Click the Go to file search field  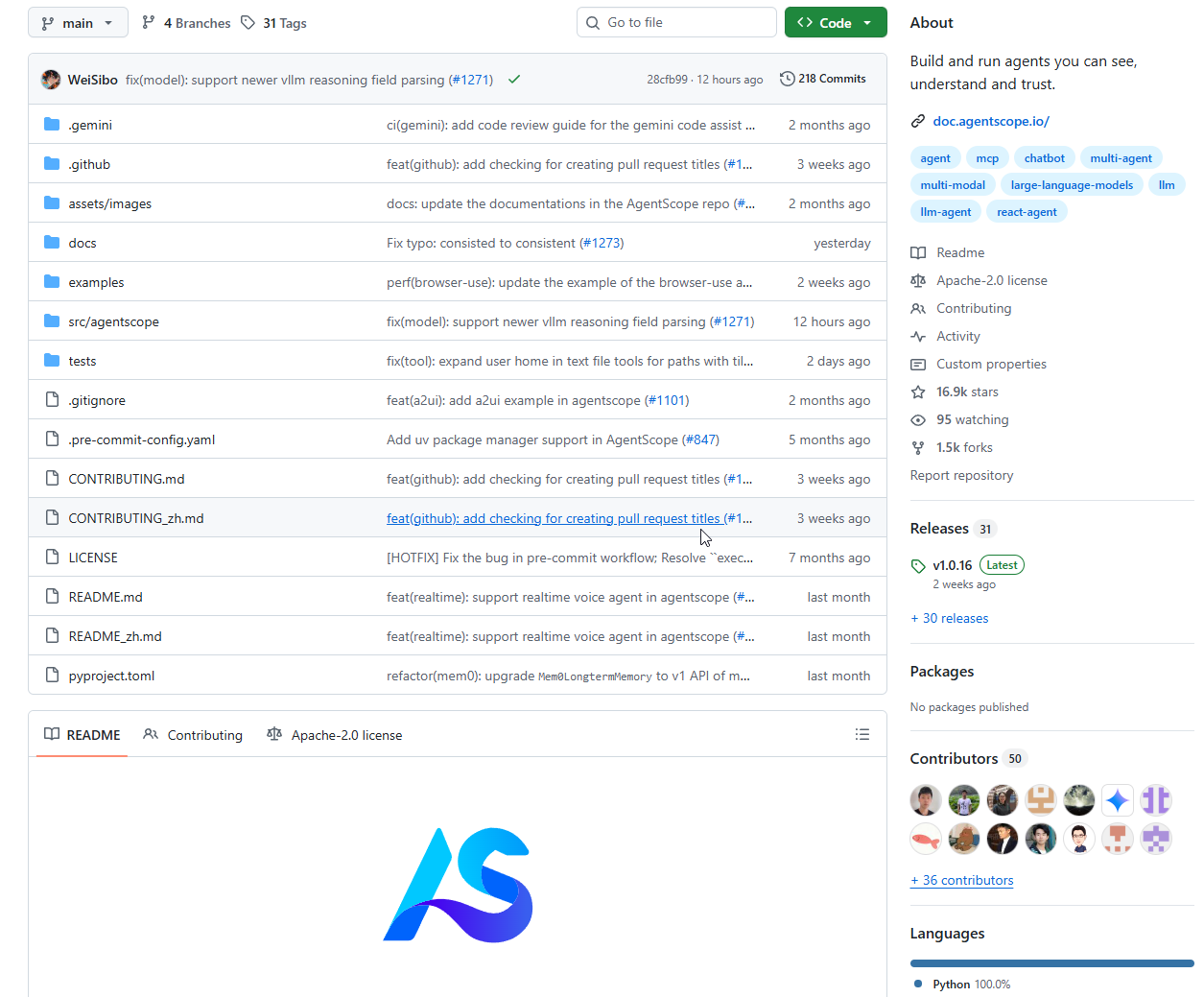point(676,22)
